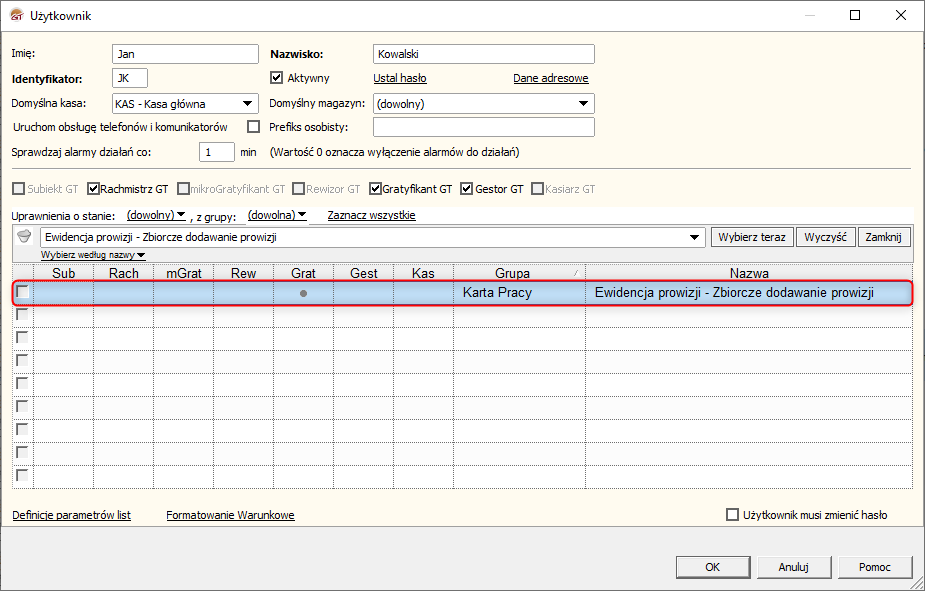Image resolution: width=925 pixels, height=591 pixels.
Task: Click the application icon in the title bar
Action: click(16, 15)
